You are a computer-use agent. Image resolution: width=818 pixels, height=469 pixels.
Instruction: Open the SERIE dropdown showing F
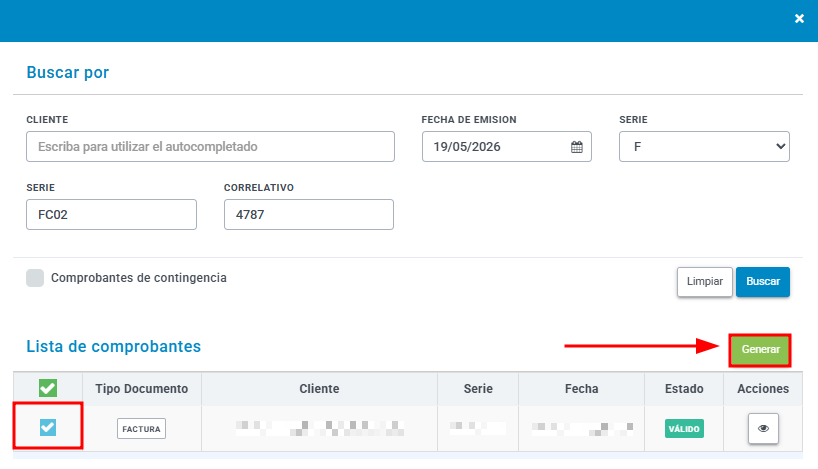[704, 147]
